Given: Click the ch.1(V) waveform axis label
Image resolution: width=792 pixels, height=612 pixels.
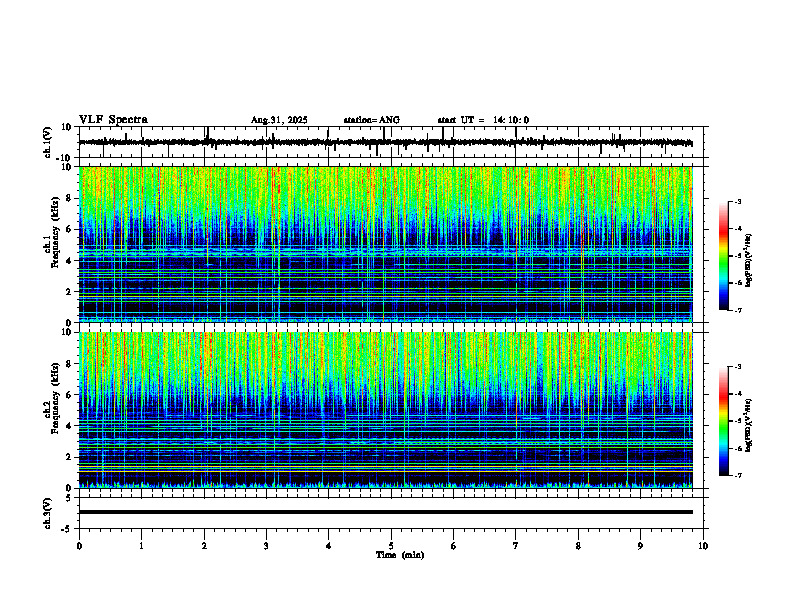Looking at the screenshot, I should click(x=48, y=142).
